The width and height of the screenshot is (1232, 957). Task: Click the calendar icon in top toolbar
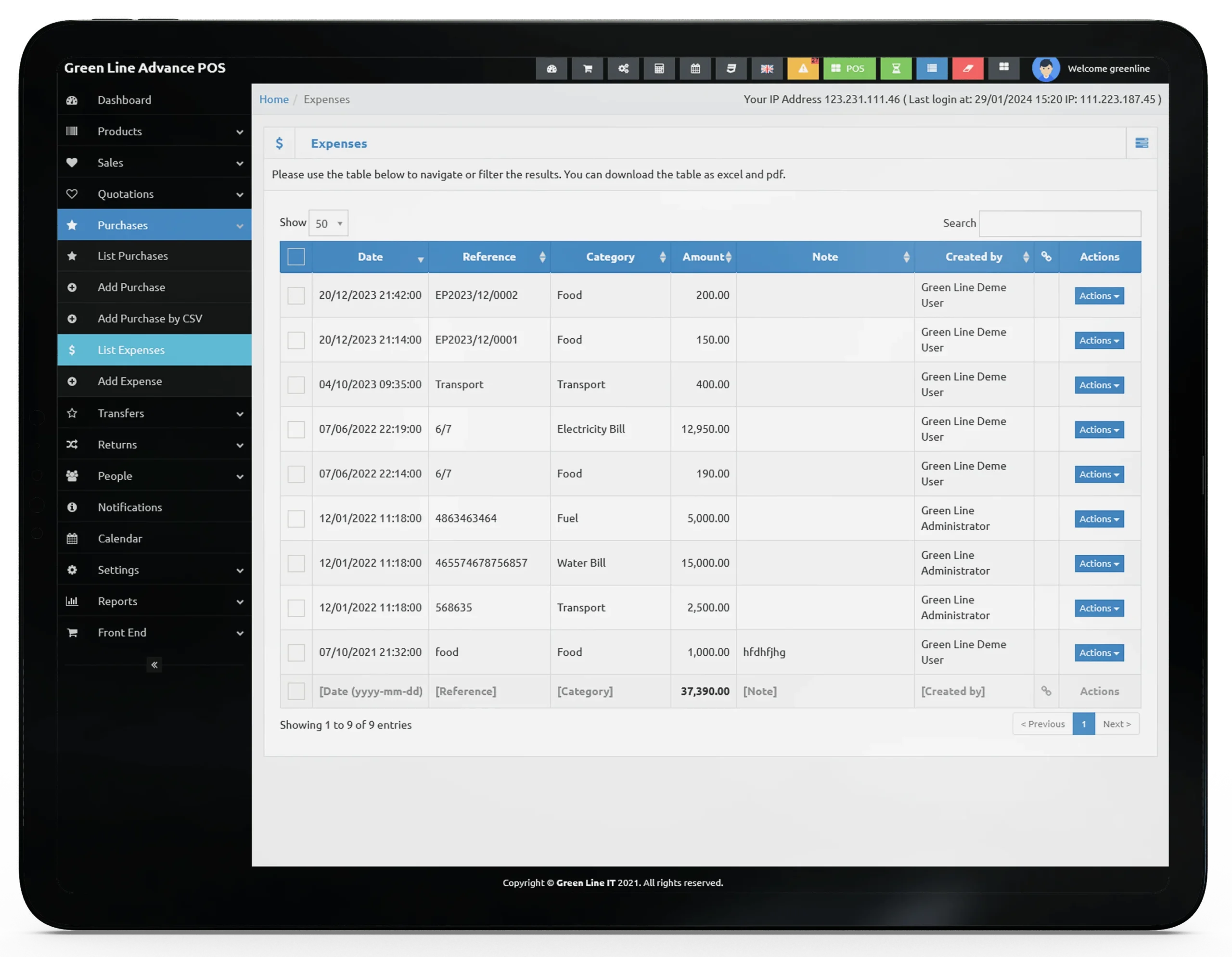[x=695, y=68]
